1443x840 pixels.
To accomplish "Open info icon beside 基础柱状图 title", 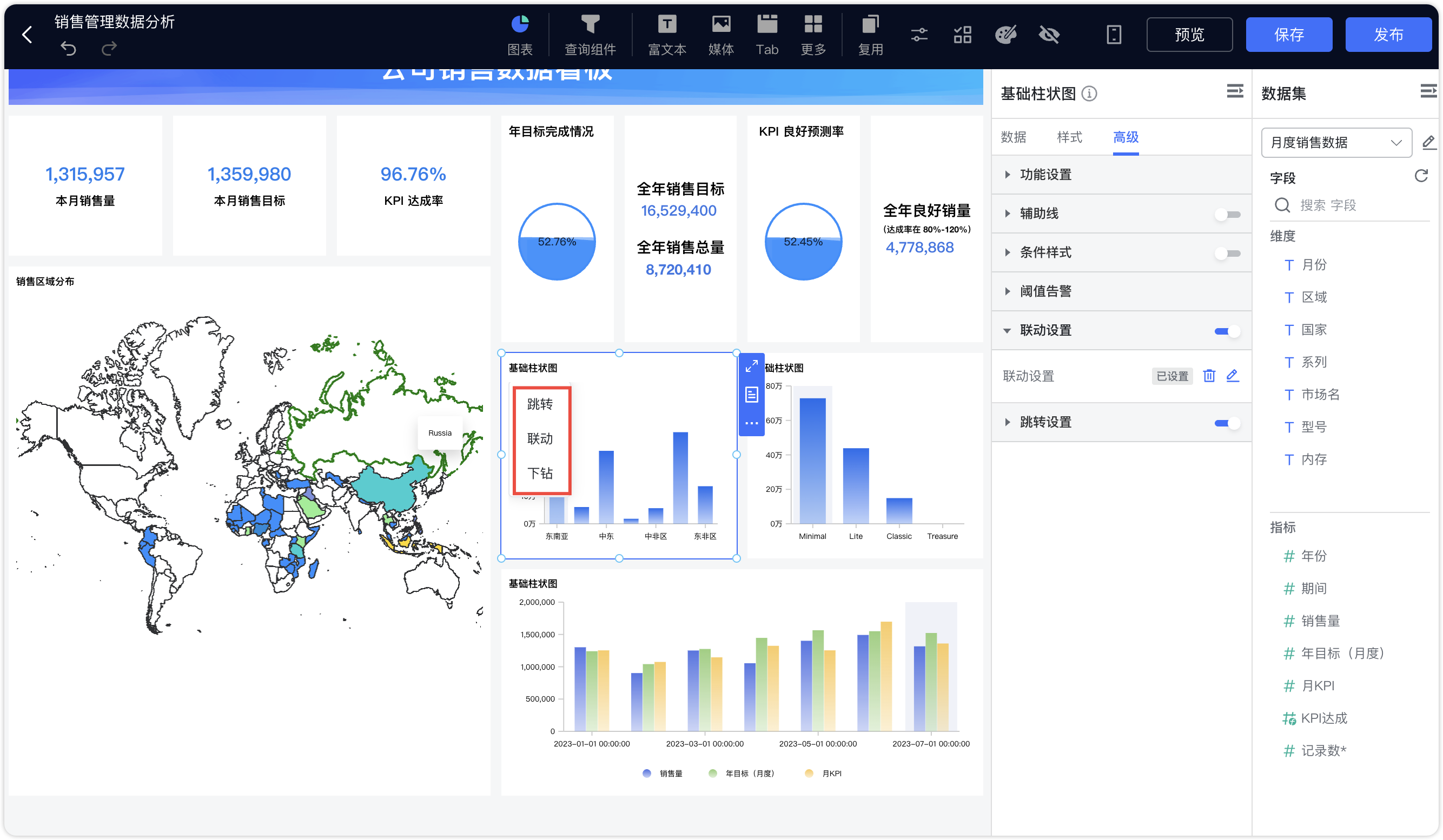I will coord(1089,94).
